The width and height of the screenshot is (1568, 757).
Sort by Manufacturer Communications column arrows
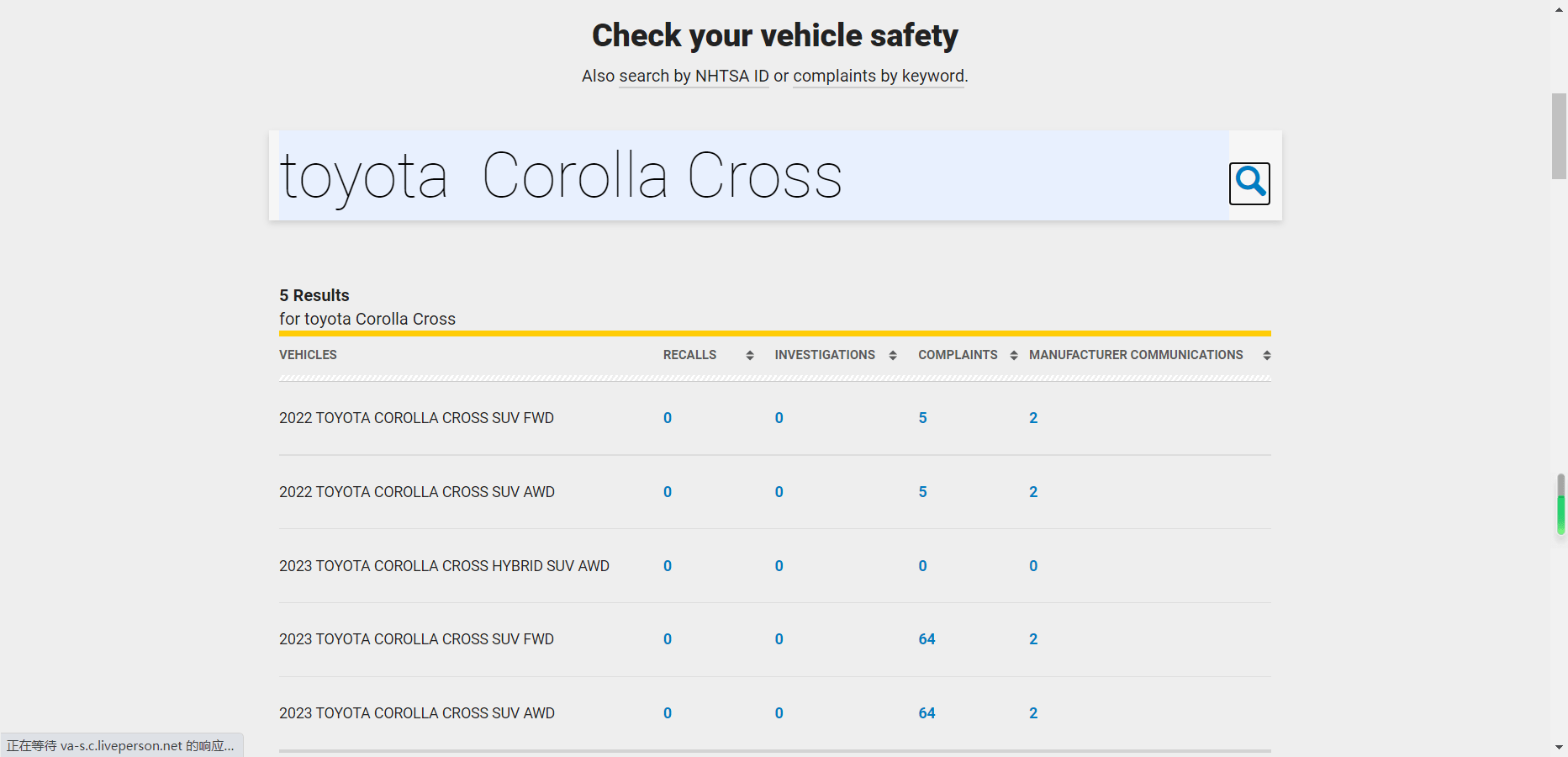(x=1267, y=356)
